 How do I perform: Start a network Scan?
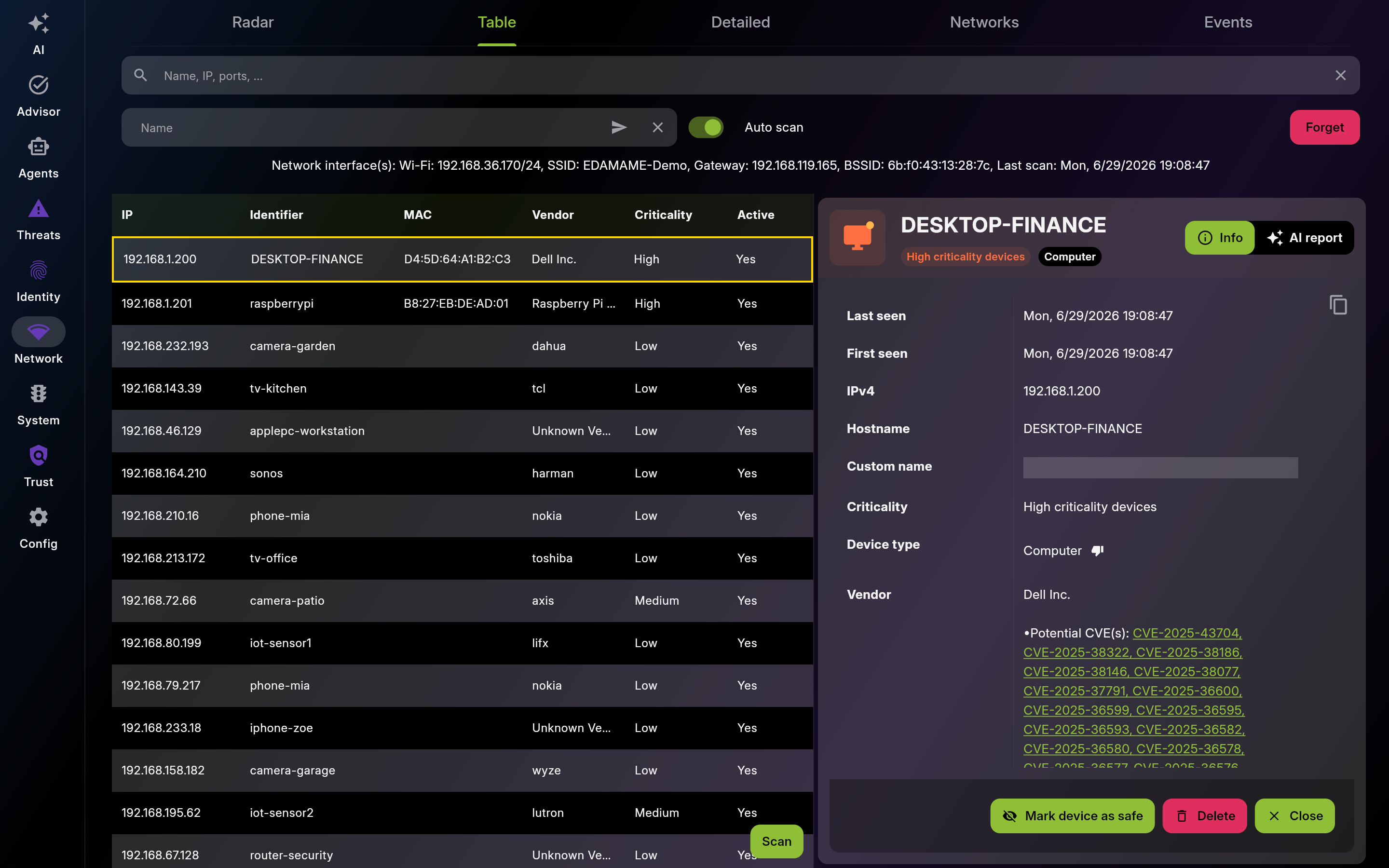point(776,841)
